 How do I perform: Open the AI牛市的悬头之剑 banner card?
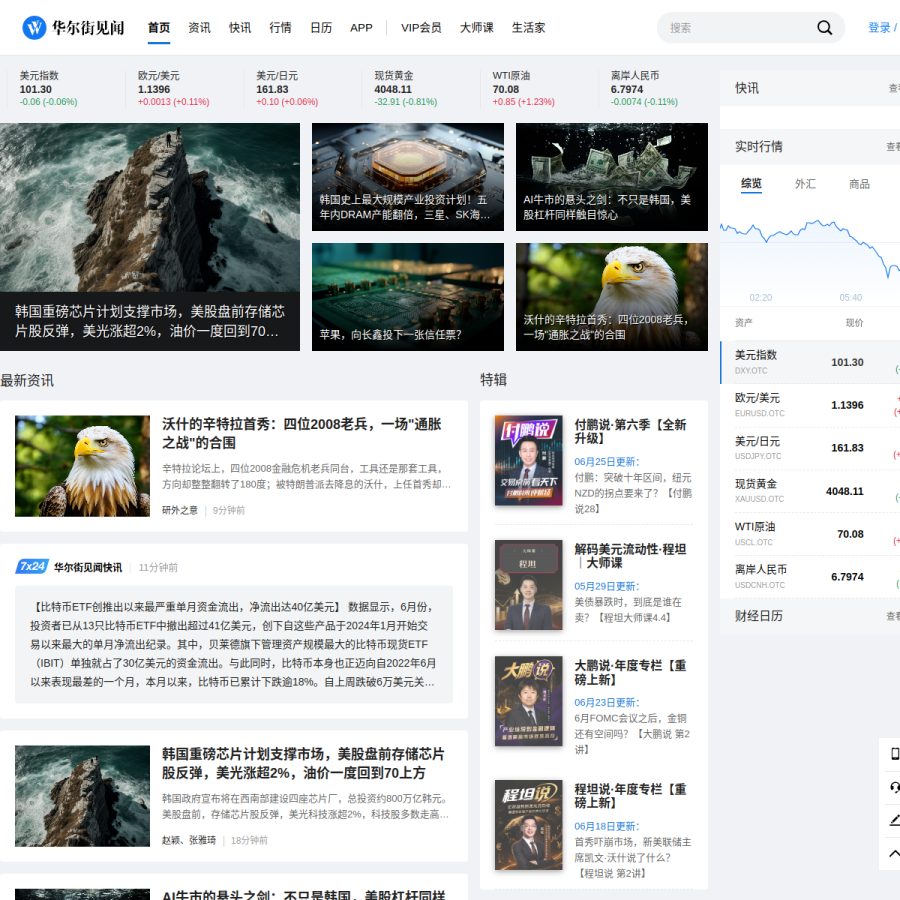point(612,177)
